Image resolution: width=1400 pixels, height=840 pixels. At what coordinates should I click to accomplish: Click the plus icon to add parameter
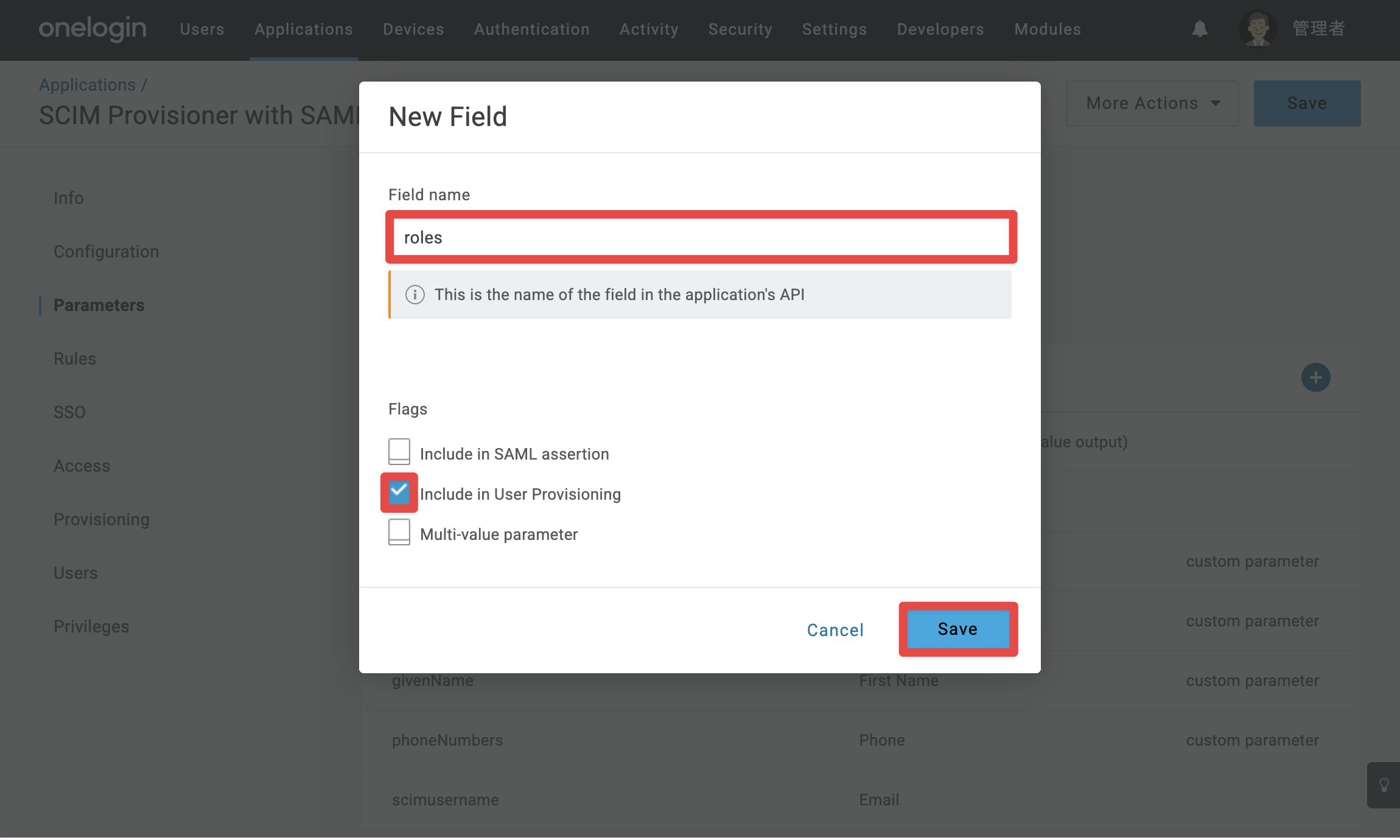coord(1315,377)
